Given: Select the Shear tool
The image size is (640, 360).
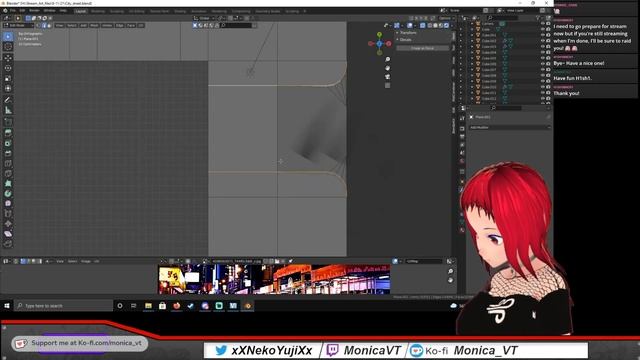Looking at the screenshot, I should (x=8, y=234).
